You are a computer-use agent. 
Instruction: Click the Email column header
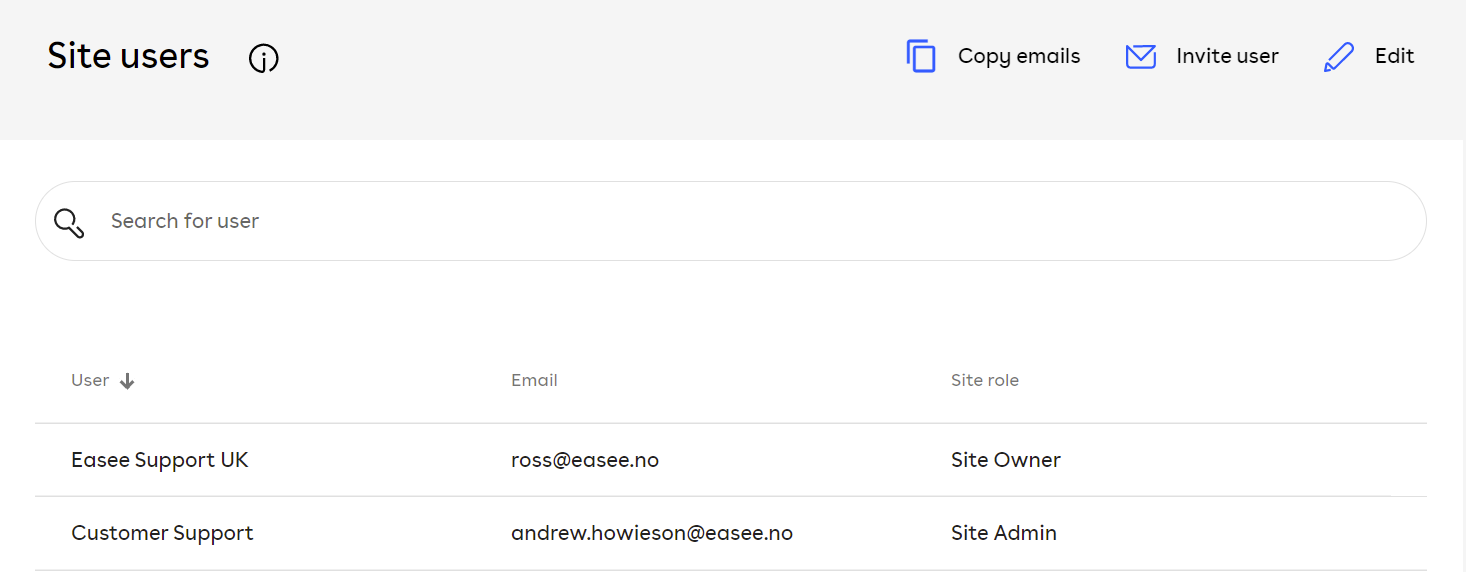pos(534,380)
